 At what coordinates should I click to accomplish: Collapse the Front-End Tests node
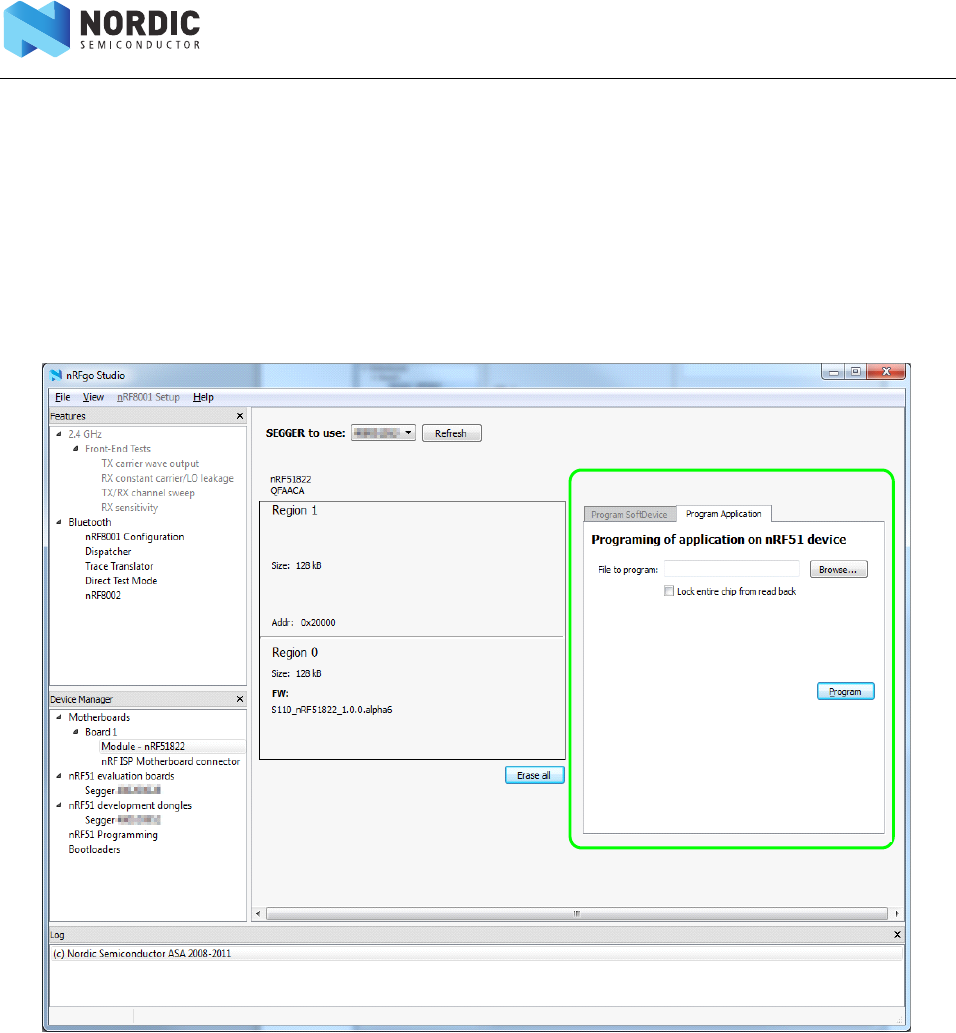(76, 449)
